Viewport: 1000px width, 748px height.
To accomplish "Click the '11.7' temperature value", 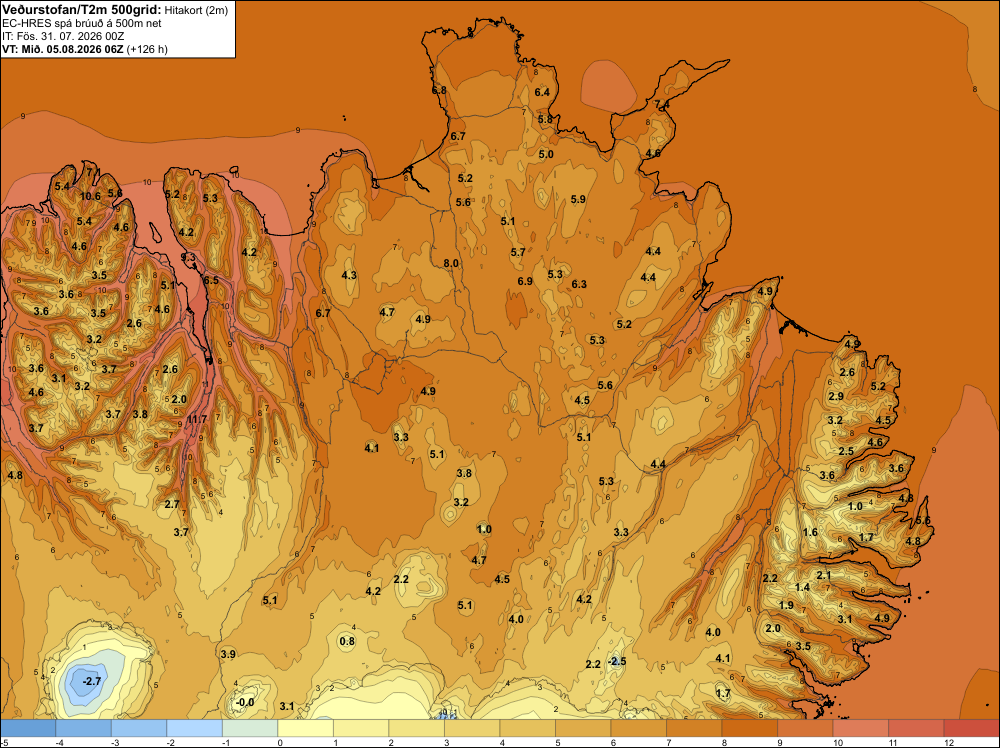I will 197,419.
